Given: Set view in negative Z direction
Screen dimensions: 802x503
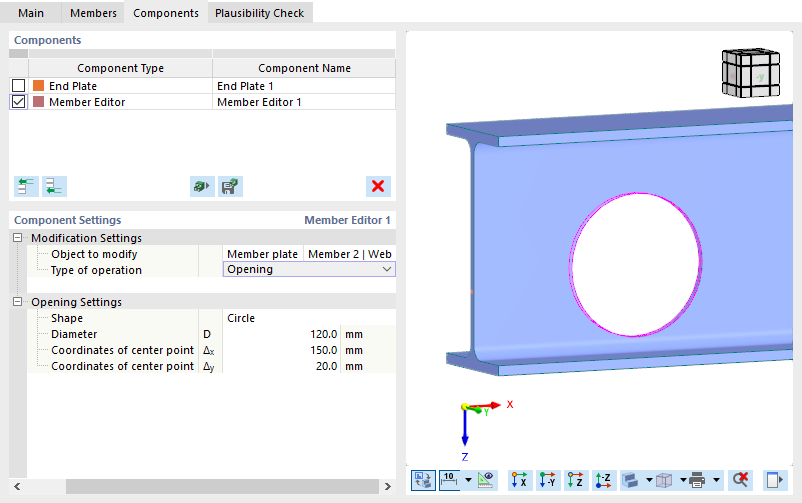Looking at the screenshot, I should point(603,480).
